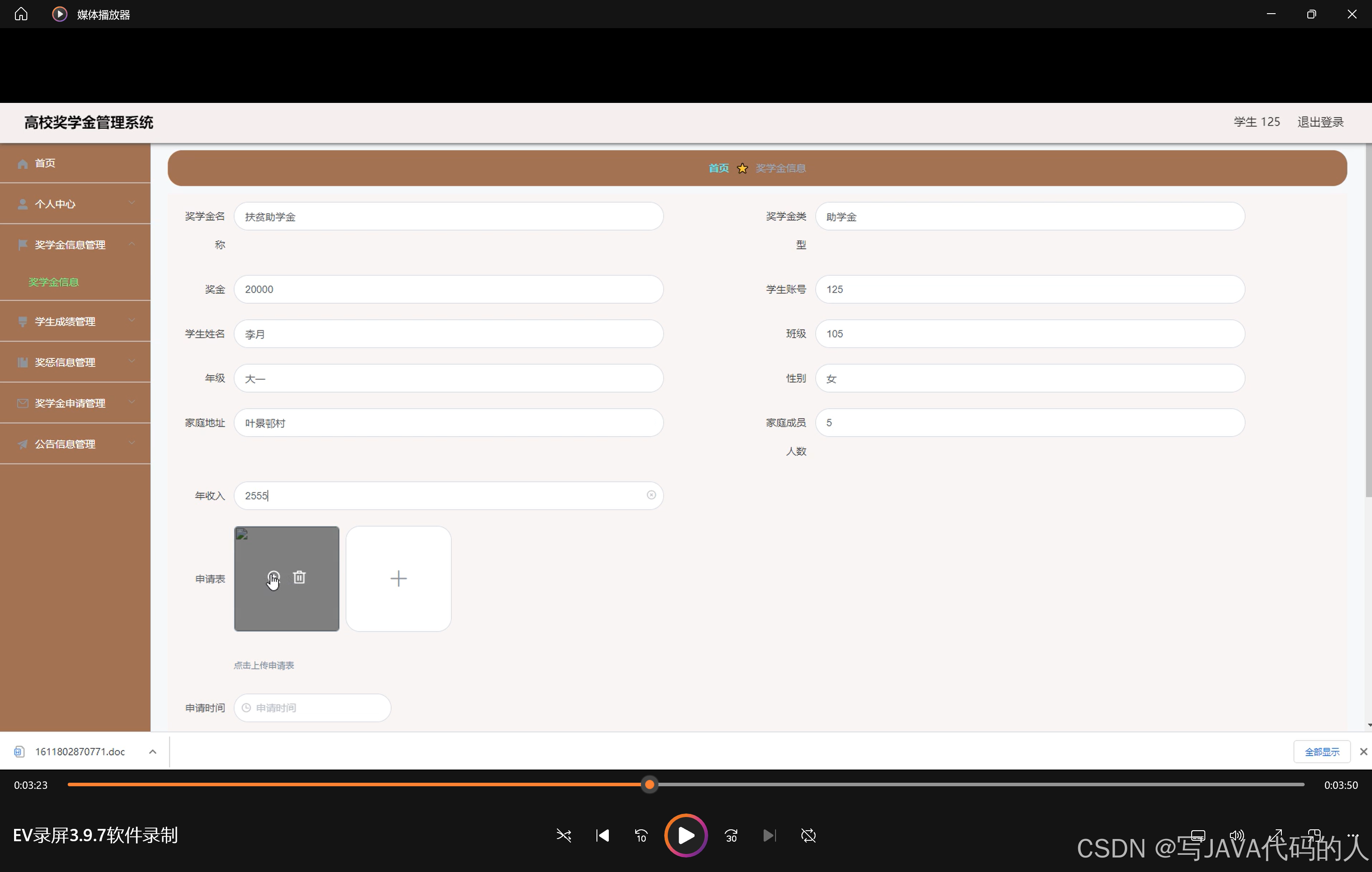Click the 班级 field showing 105
The height and width of the screenshot is (872, 1372).
coord(1030,334)
